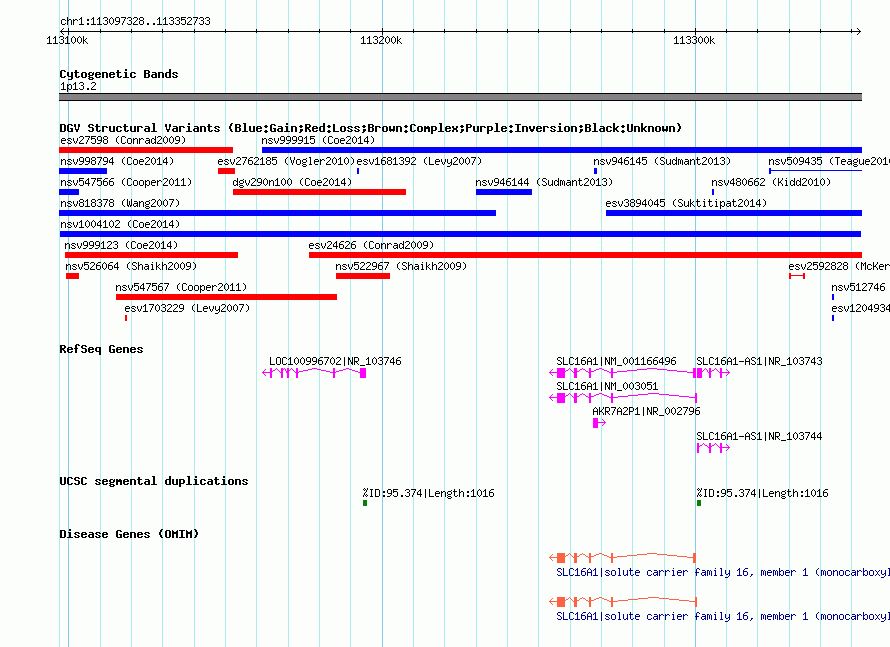Open the esv1703229 (Levy2007) variant label
Screen dimensions: 890x647
[x=187, y=308]
